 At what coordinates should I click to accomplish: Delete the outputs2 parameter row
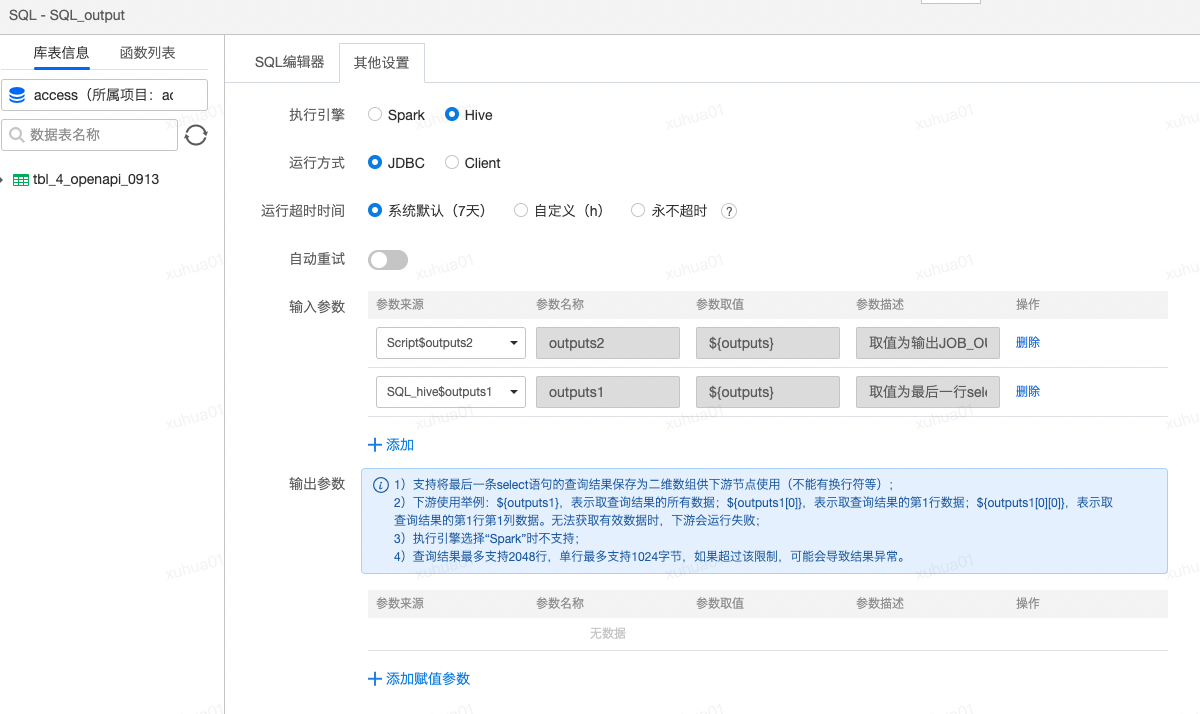1028,343
